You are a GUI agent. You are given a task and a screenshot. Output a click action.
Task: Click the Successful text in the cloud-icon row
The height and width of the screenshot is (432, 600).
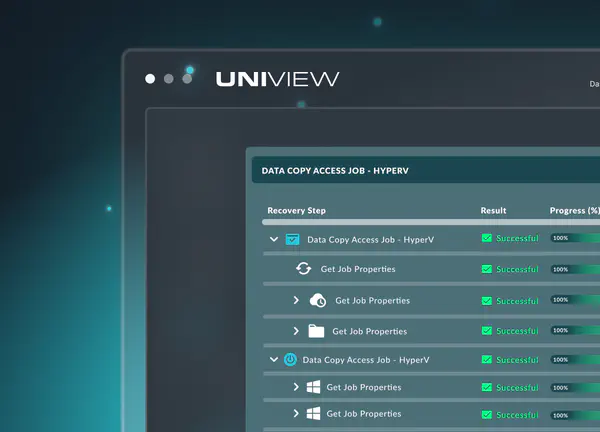(517, 301)
